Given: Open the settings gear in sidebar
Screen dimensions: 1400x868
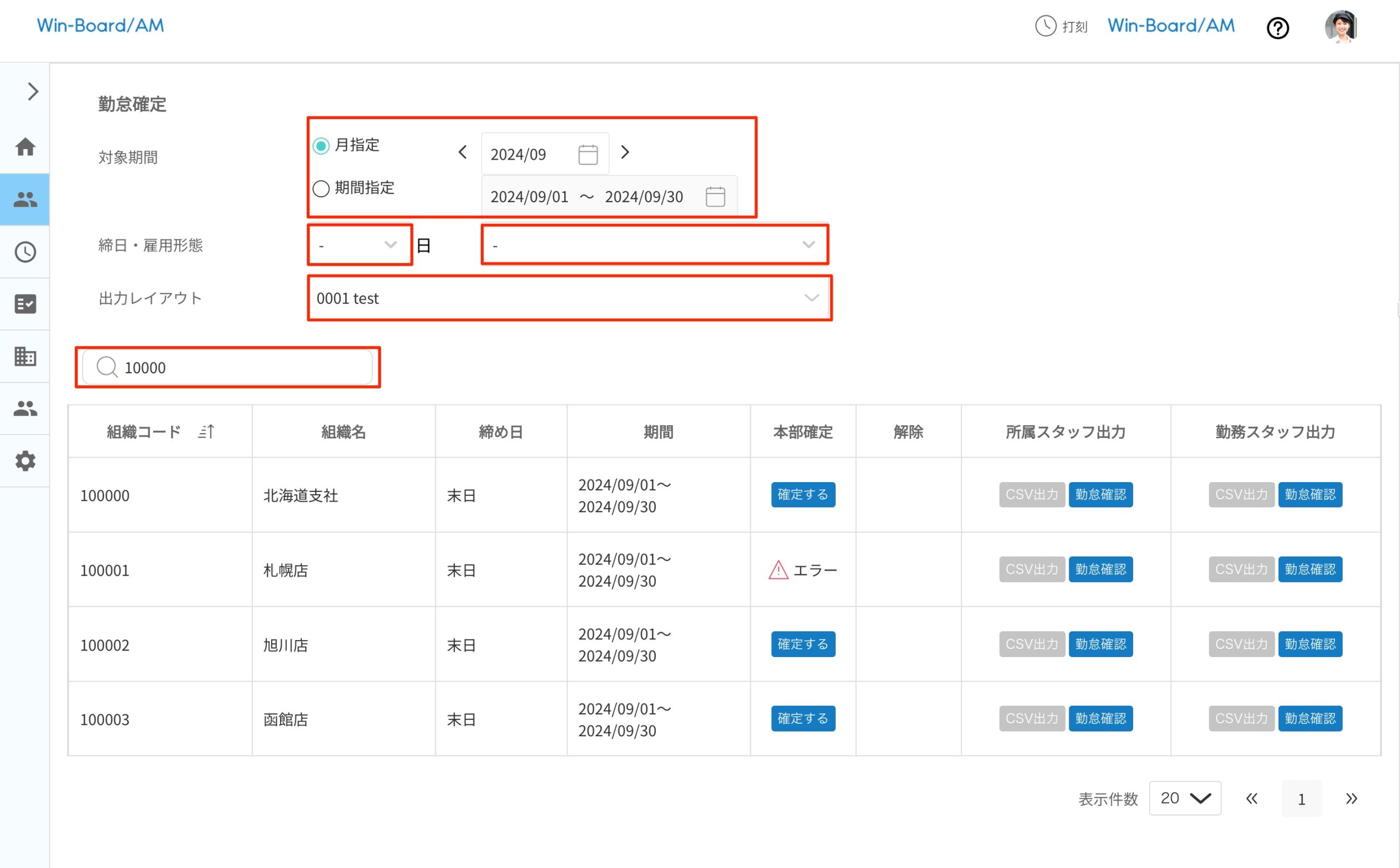Looking at the screenshot, I should (x=25, y=461).
